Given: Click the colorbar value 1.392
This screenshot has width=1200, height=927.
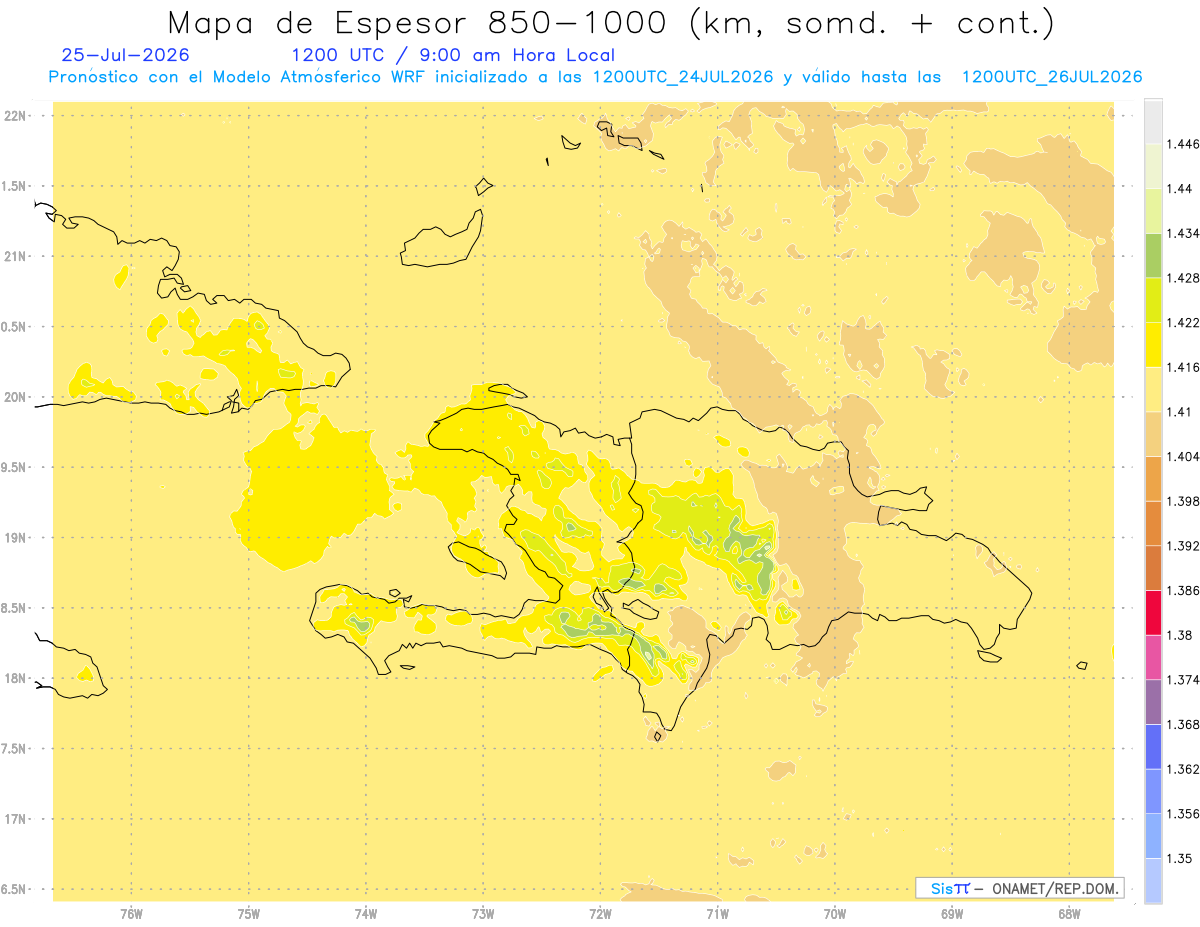Looking at the screenshot, I should click(x=1185, y=546).
